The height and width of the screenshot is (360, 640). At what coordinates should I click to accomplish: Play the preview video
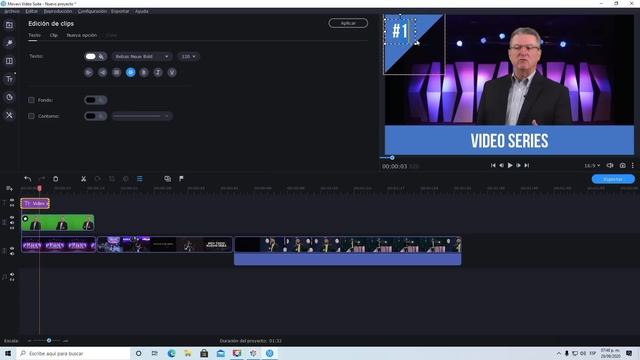click(510, 165)
